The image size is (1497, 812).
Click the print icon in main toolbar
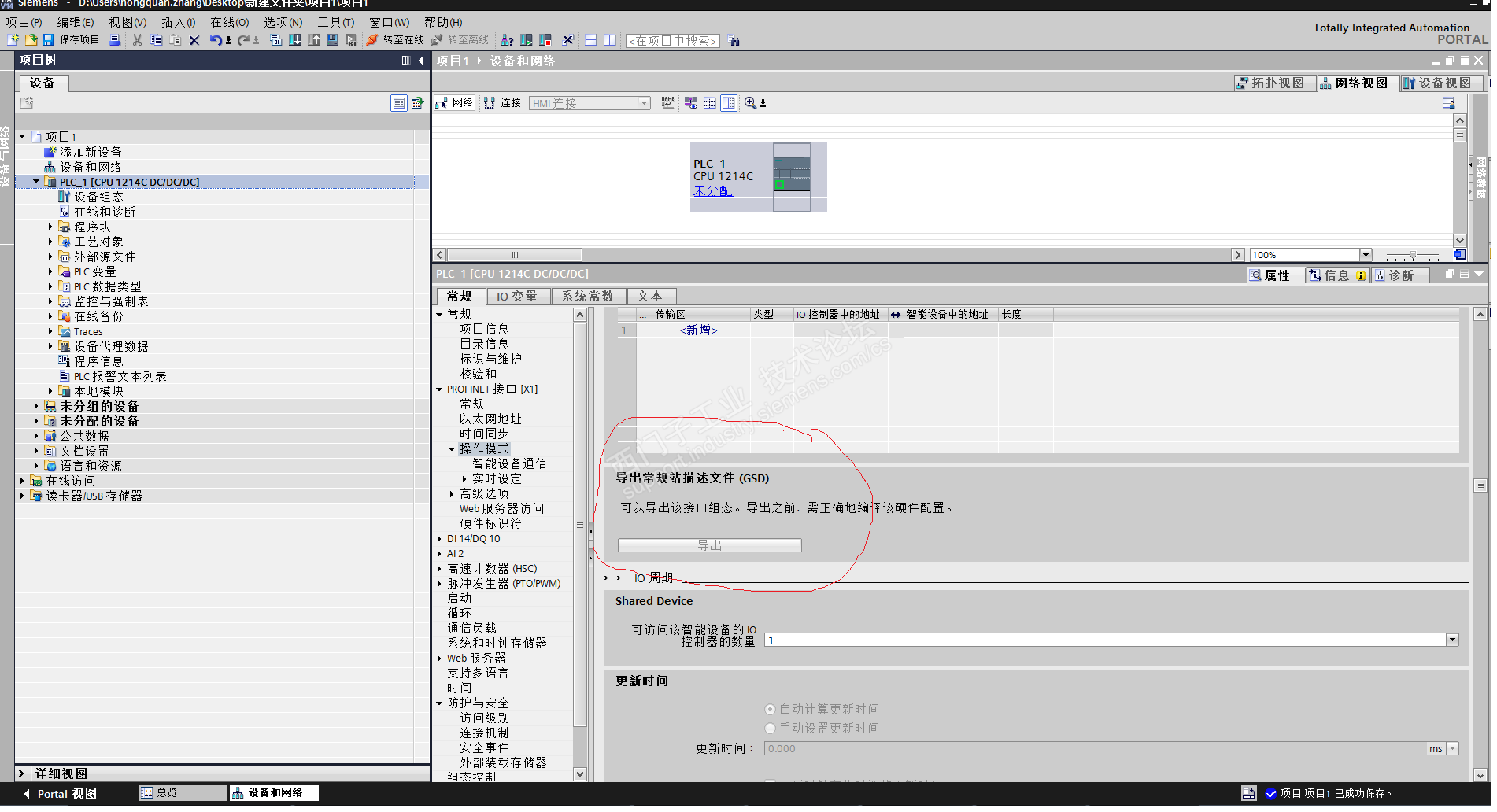pyautogui.click(x=115, y=40)
